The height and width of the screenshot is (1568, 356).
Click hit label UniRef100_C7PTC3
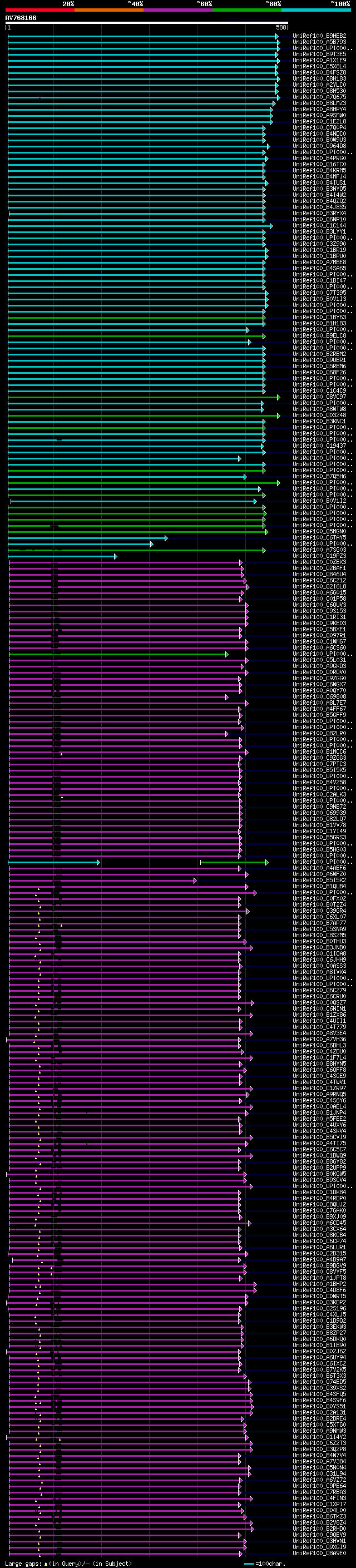coord(319,764)
